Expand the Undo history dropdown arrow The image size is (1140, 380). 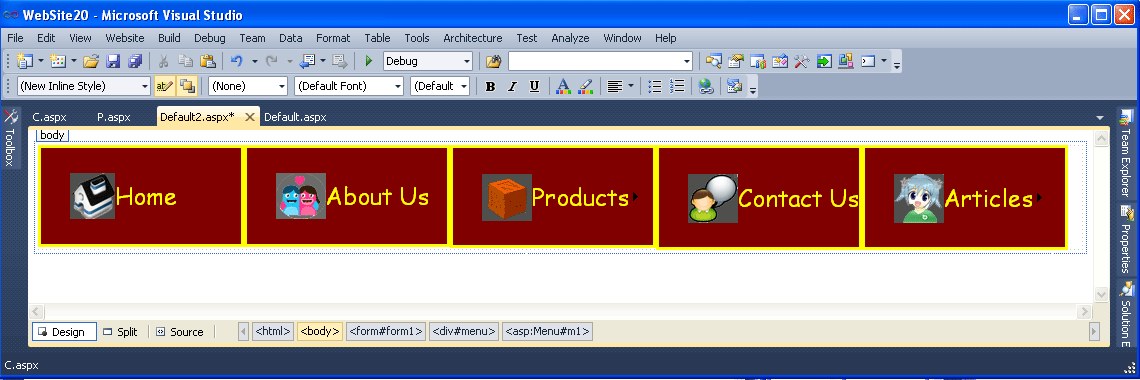pos(254,61)
